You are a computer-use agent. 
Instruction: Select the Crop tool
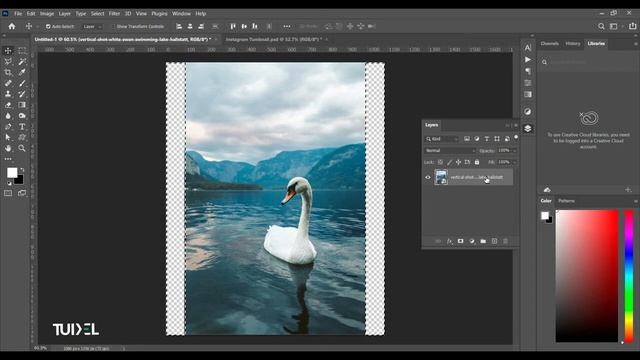tap(8, 73)
